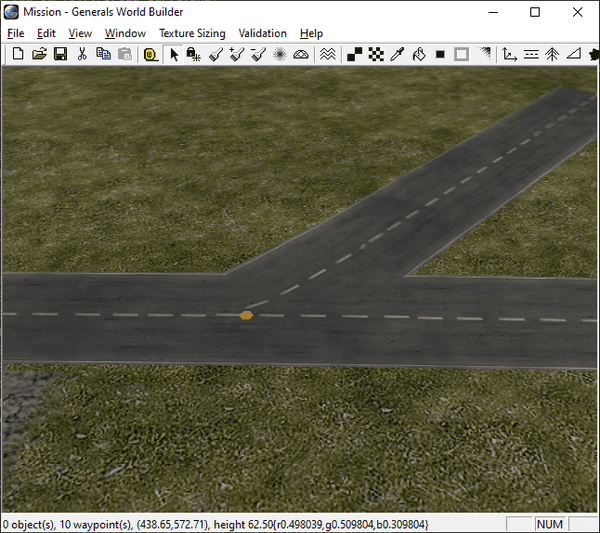The image size is (600, 533).
Task: Select the flood fill bucket tool
Action: [x=419, y=54]
